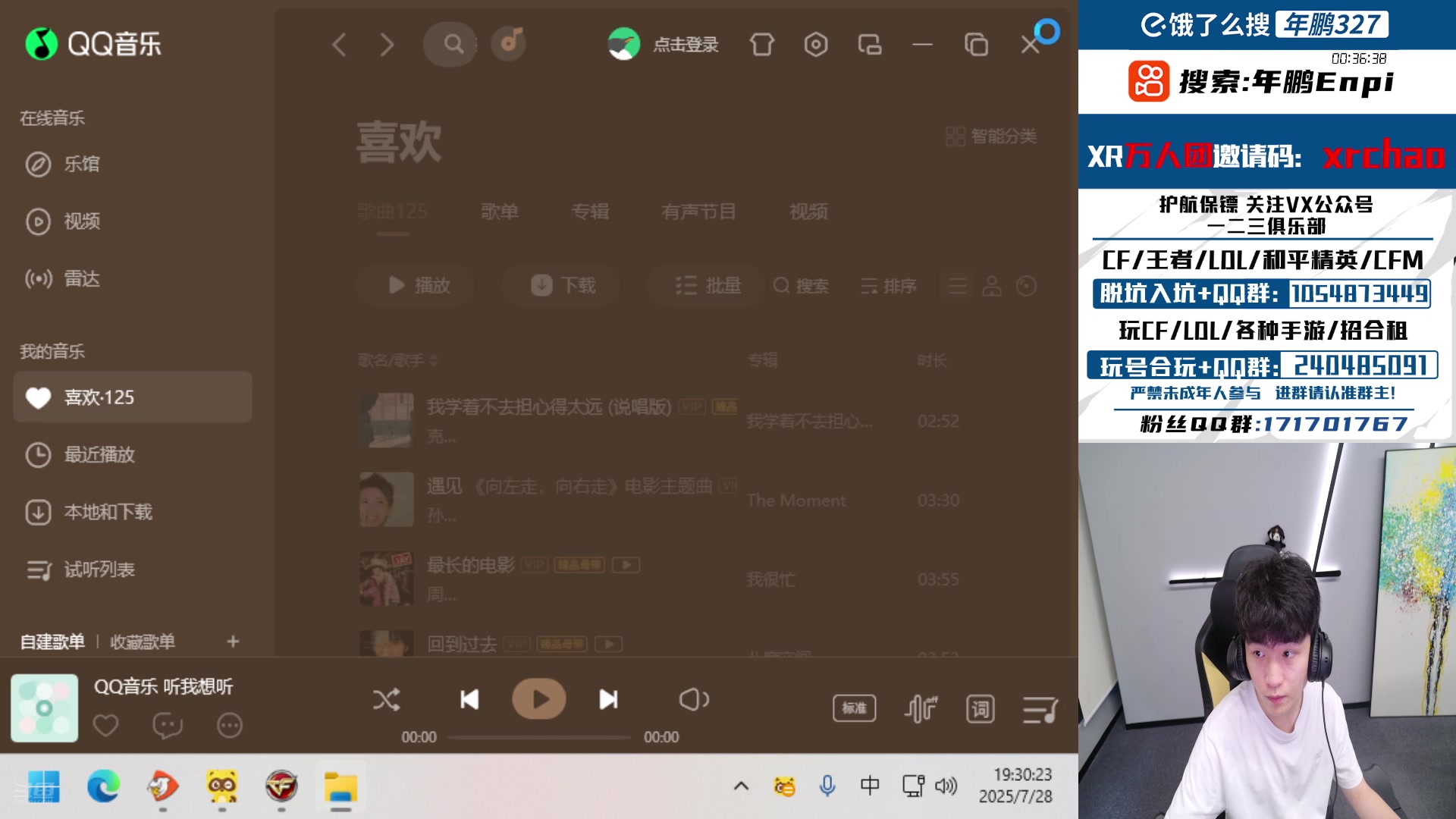Click the play button
Screen dimensions: 1456x819
(x=539, y=699)
